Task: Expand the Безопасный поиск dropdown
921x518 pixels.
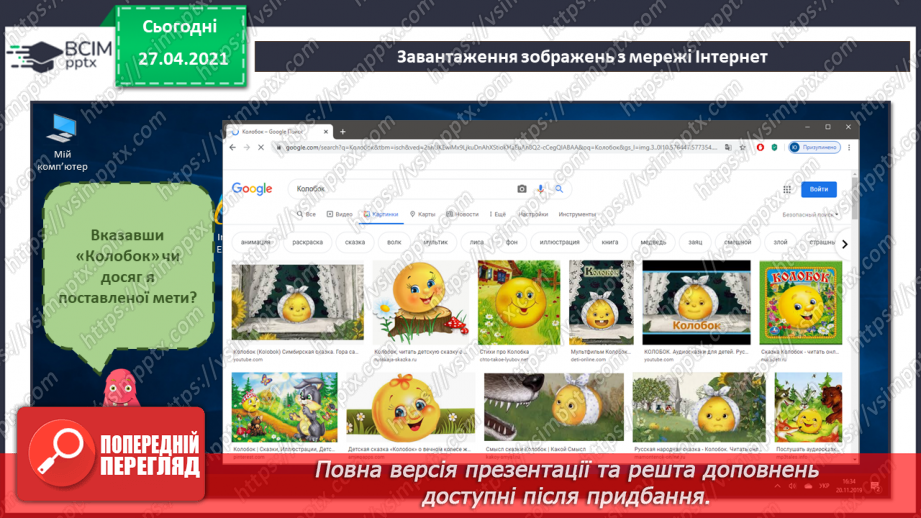Action: 810,215
